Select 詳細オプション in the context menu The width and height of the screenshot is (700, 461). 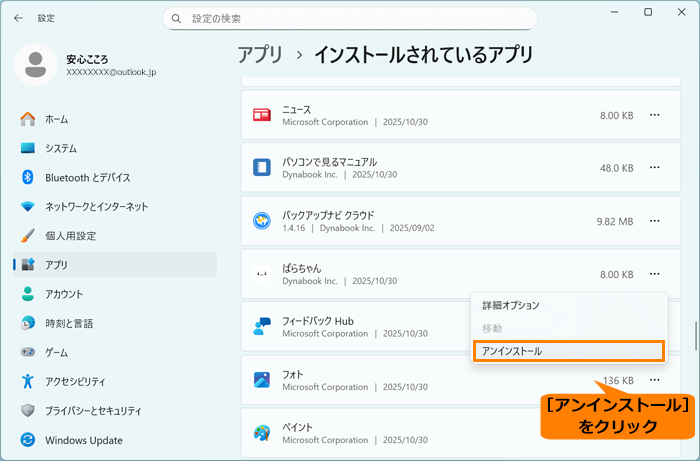click(569, 306)
